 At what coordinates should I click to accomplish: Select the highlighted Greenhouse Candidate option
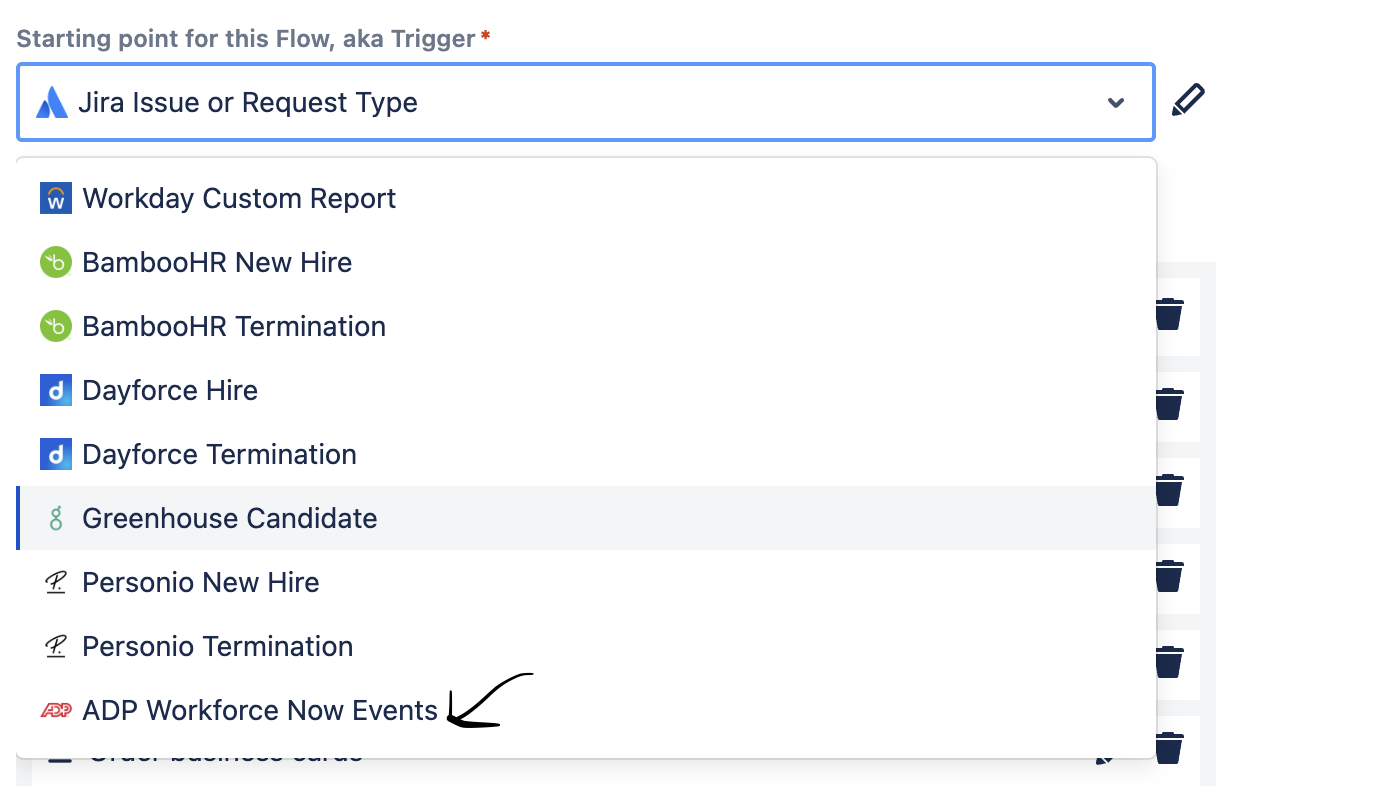586,518
